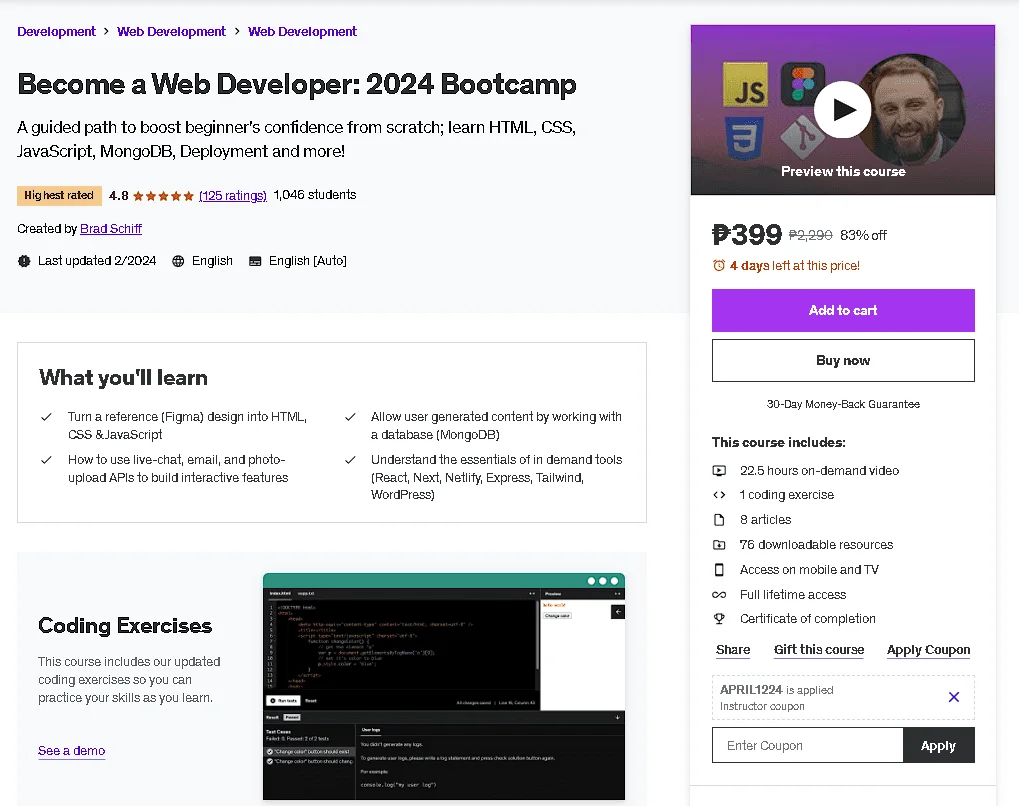Play the course preview video

tap(843, 109)
